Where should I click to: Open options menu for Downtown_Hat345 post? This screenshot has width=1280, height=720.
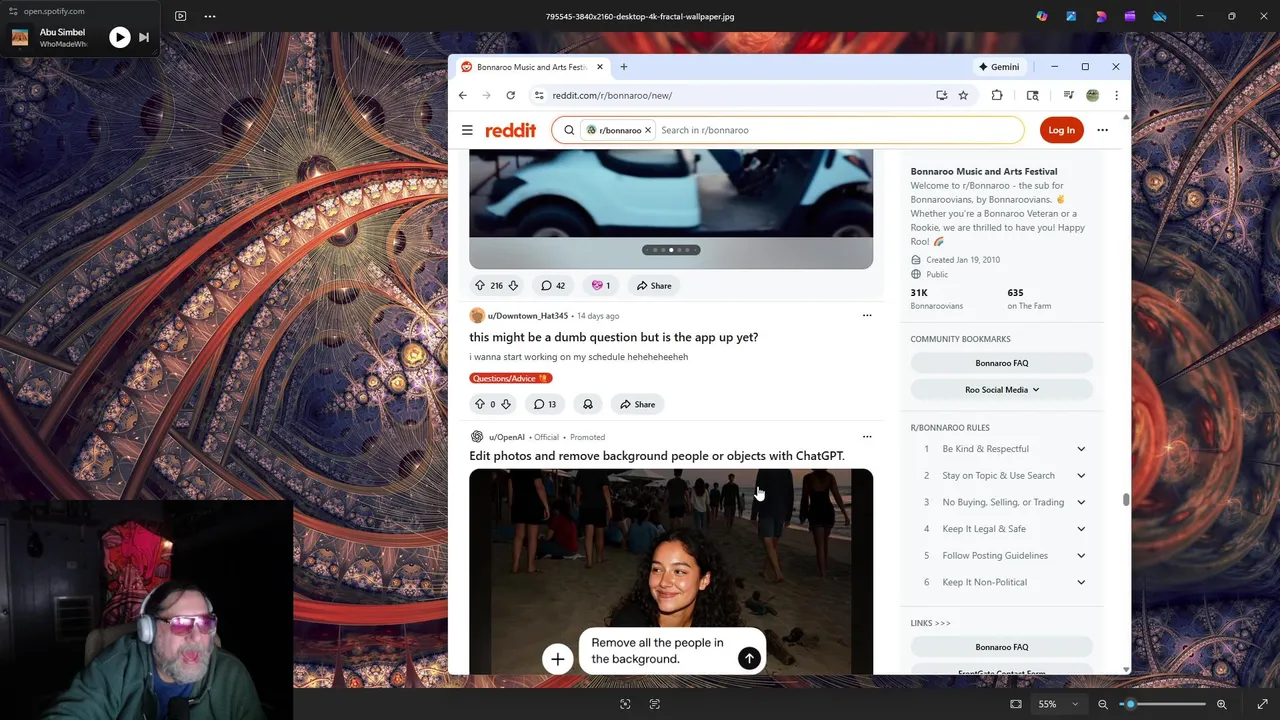pos(867,315)
